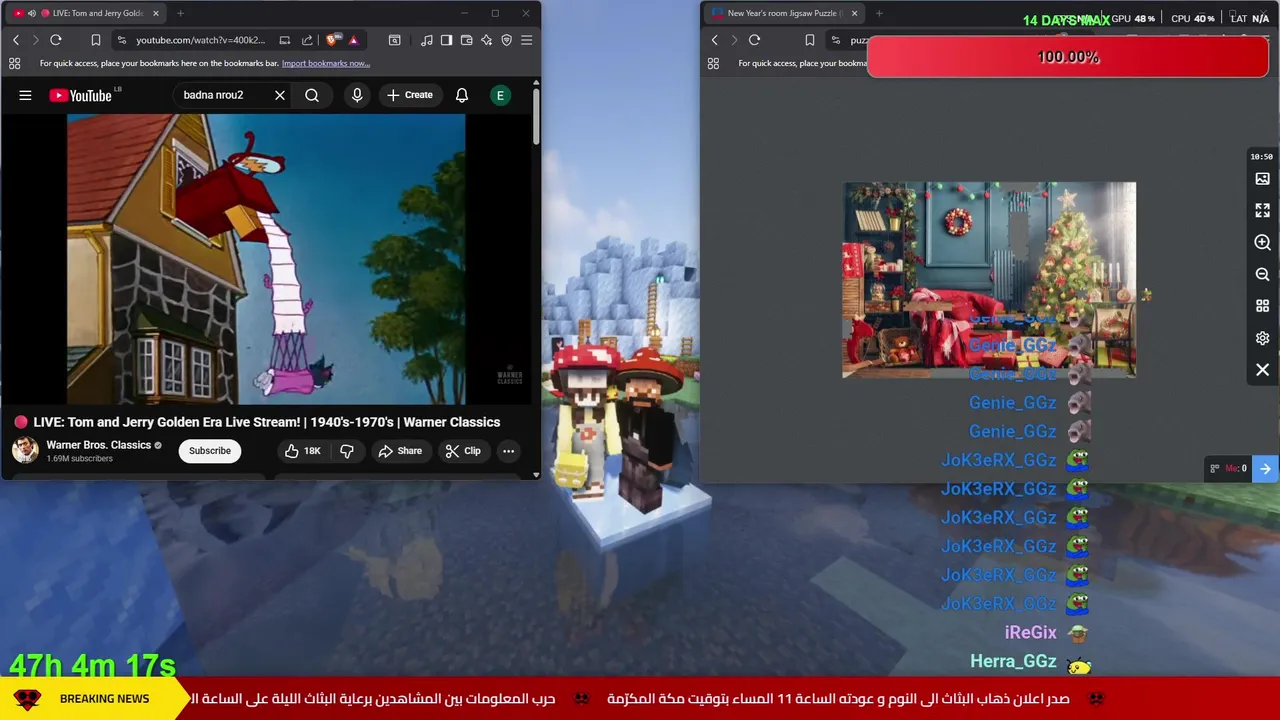Close the puzzle tool sidebar
The width and height of the screenshot is (1280, 720).
1262,370
